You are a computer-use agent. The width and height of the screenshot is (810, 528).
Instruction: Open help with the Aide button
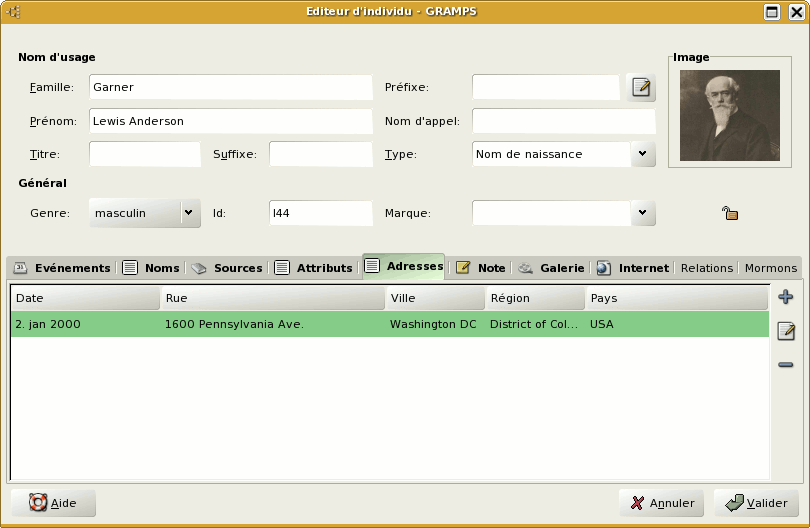pos(53,503)
